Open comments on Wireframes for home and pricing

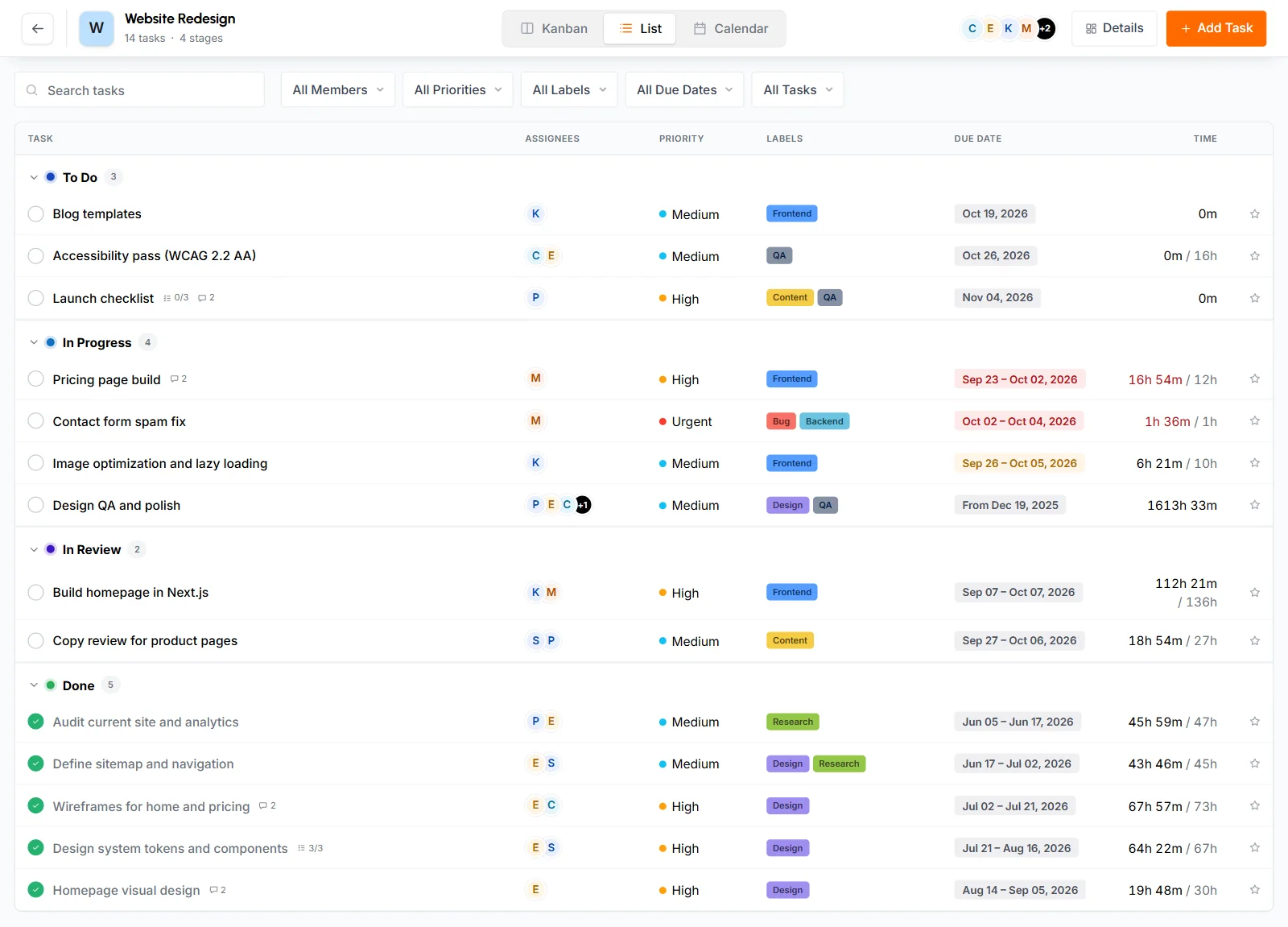coord(267,806)
